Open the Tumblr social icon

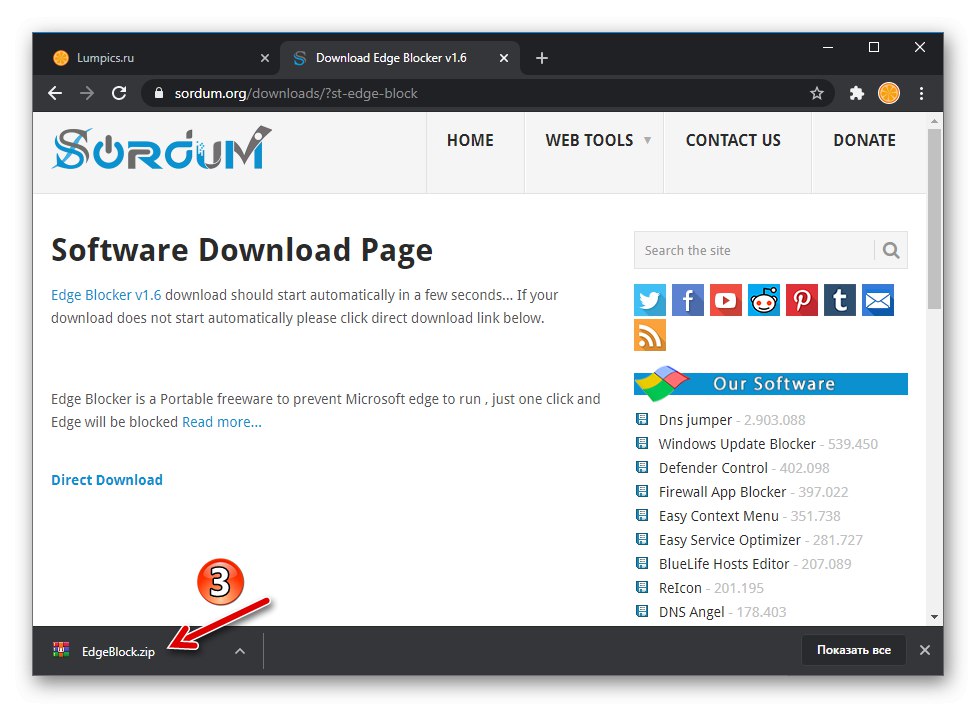[x=840, y=300]
